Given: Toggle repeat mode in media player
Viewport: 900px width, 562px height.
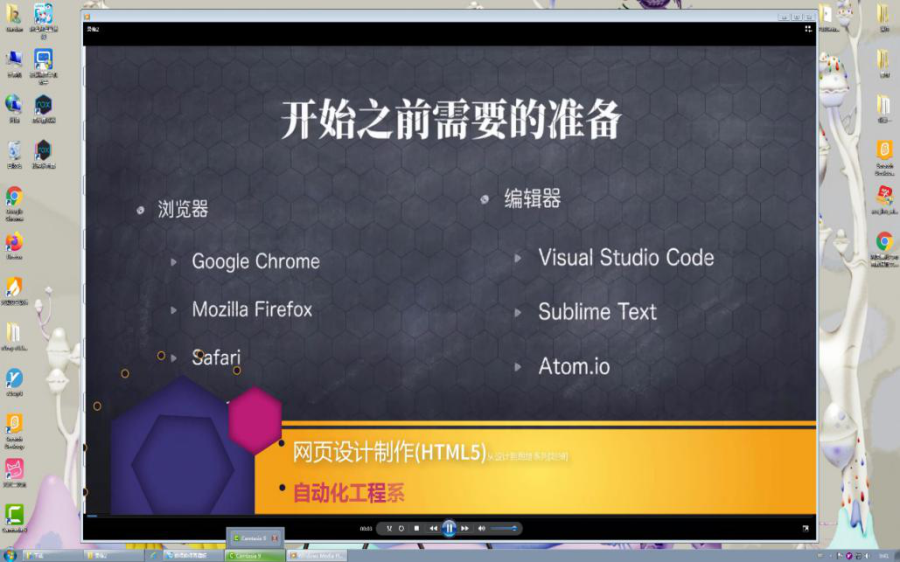Looking at the screenshot, I should tap(402, 528).
